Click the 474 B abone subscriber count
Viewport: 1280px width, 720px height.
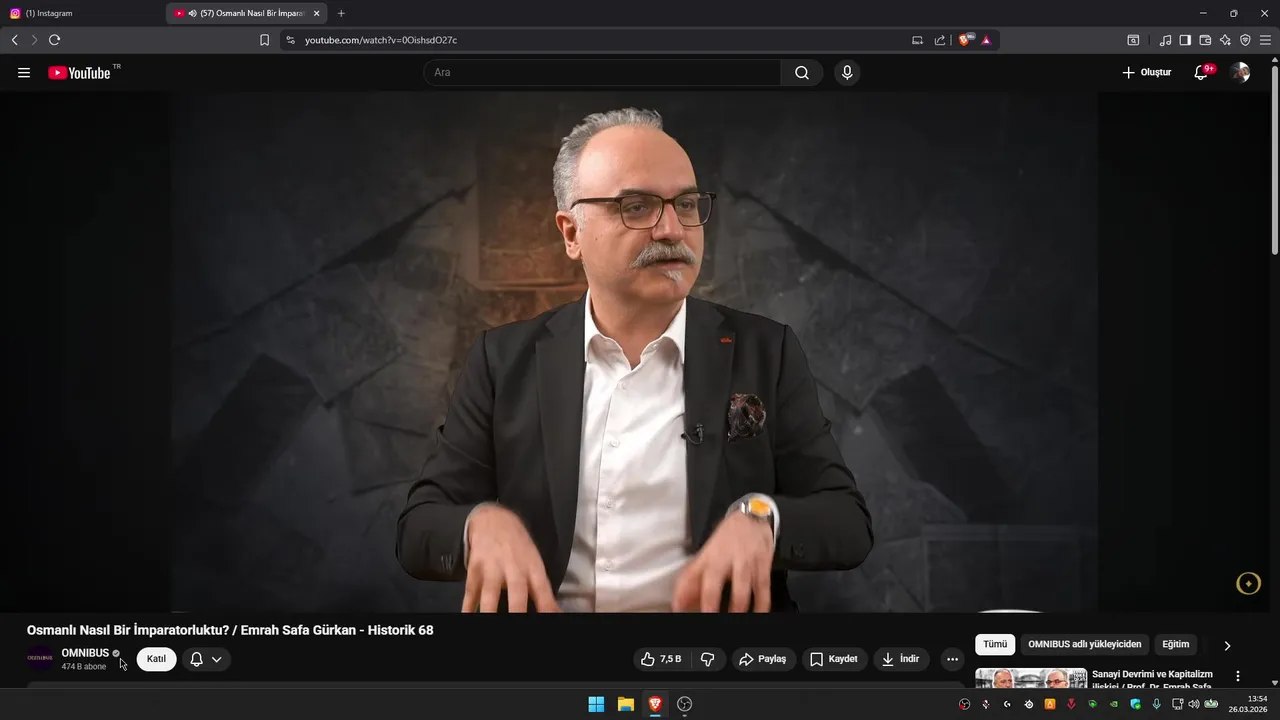coord(84,666)
